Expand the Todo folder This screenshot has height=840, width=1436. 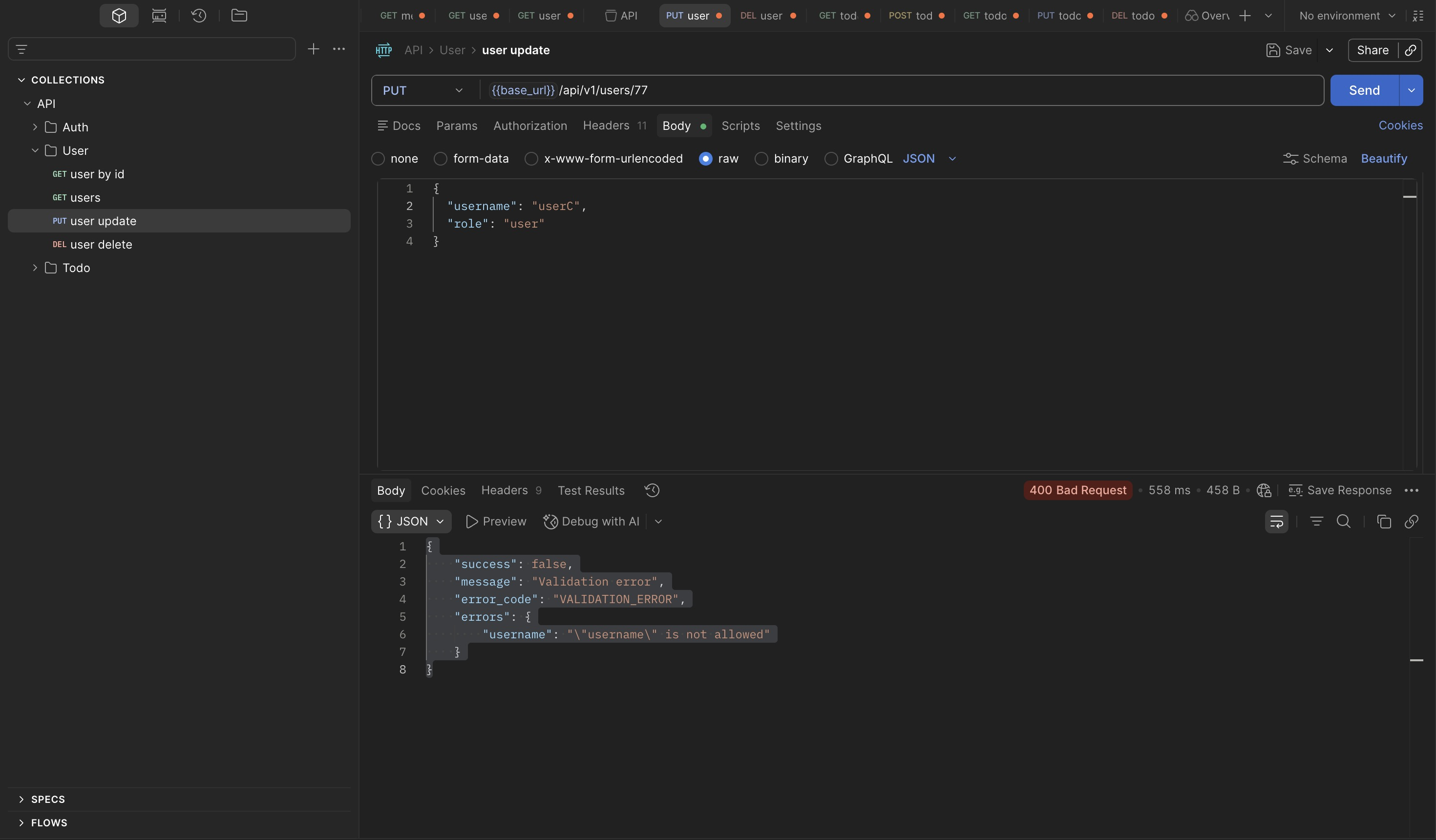pyautogui.click(x=35, y=268)
